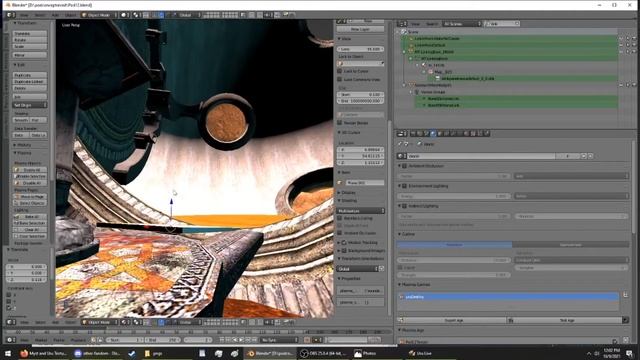
Task: Switch to the Texture properties tab icon
Action: click(473, 133)
